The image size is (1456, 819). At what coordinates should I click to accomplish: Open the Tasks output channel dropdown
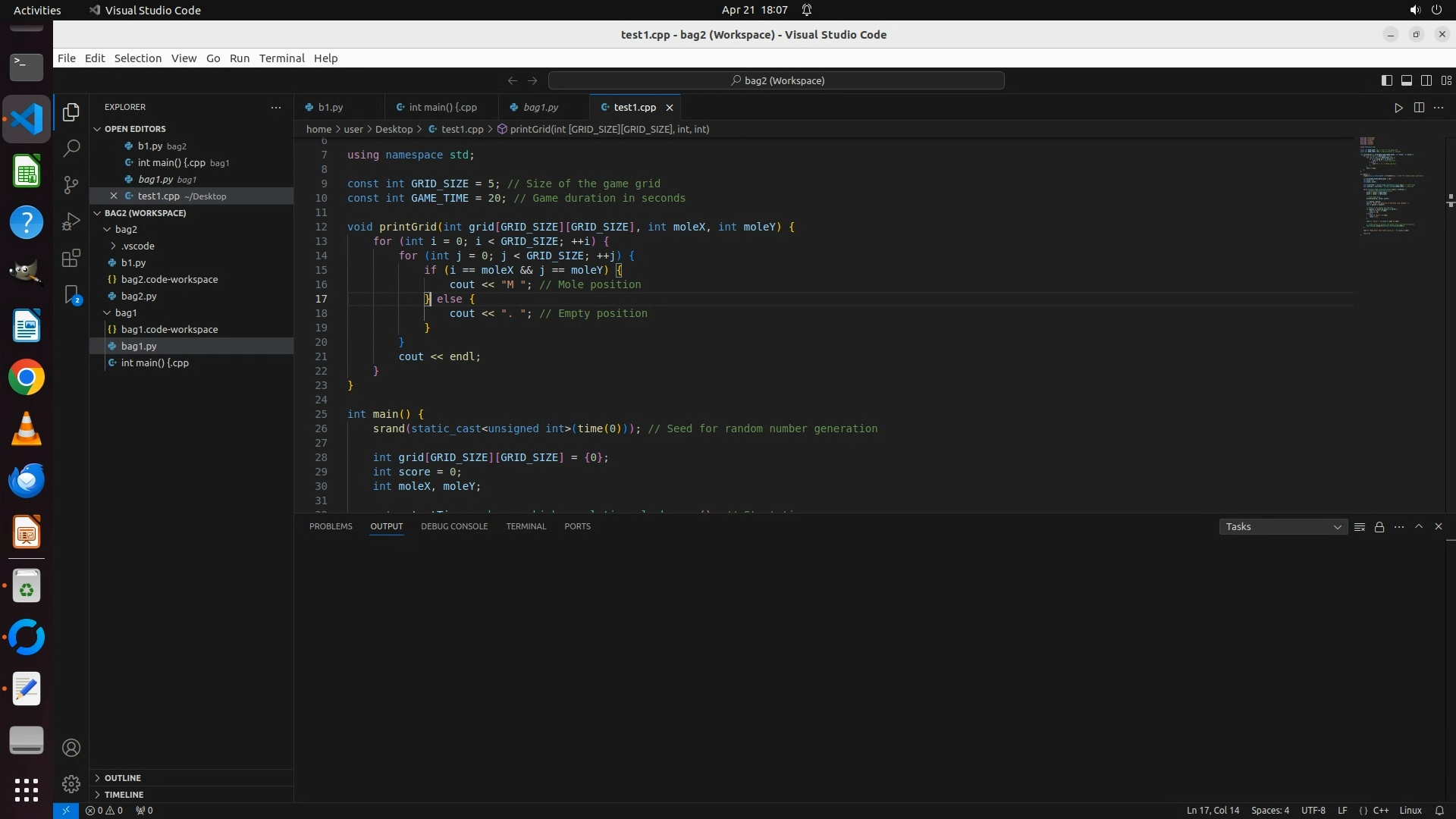1283,527
